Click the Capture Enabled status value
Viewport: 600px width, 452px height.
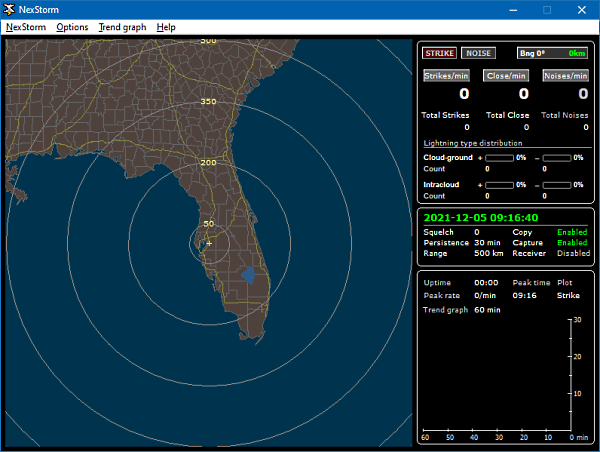pos(572,243)
